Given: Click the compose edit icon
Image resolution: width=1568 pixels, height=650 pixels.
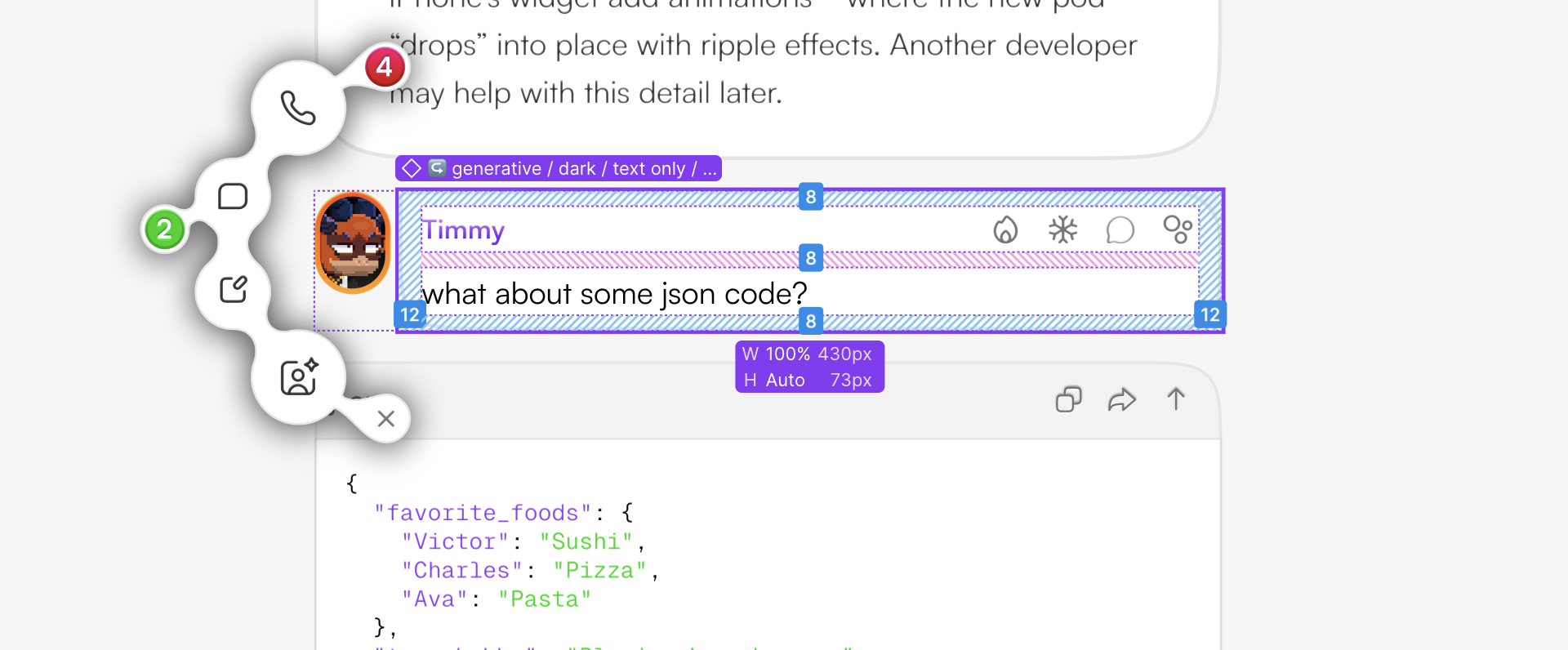Looking at the screenshot, I should tap(234, 289).
